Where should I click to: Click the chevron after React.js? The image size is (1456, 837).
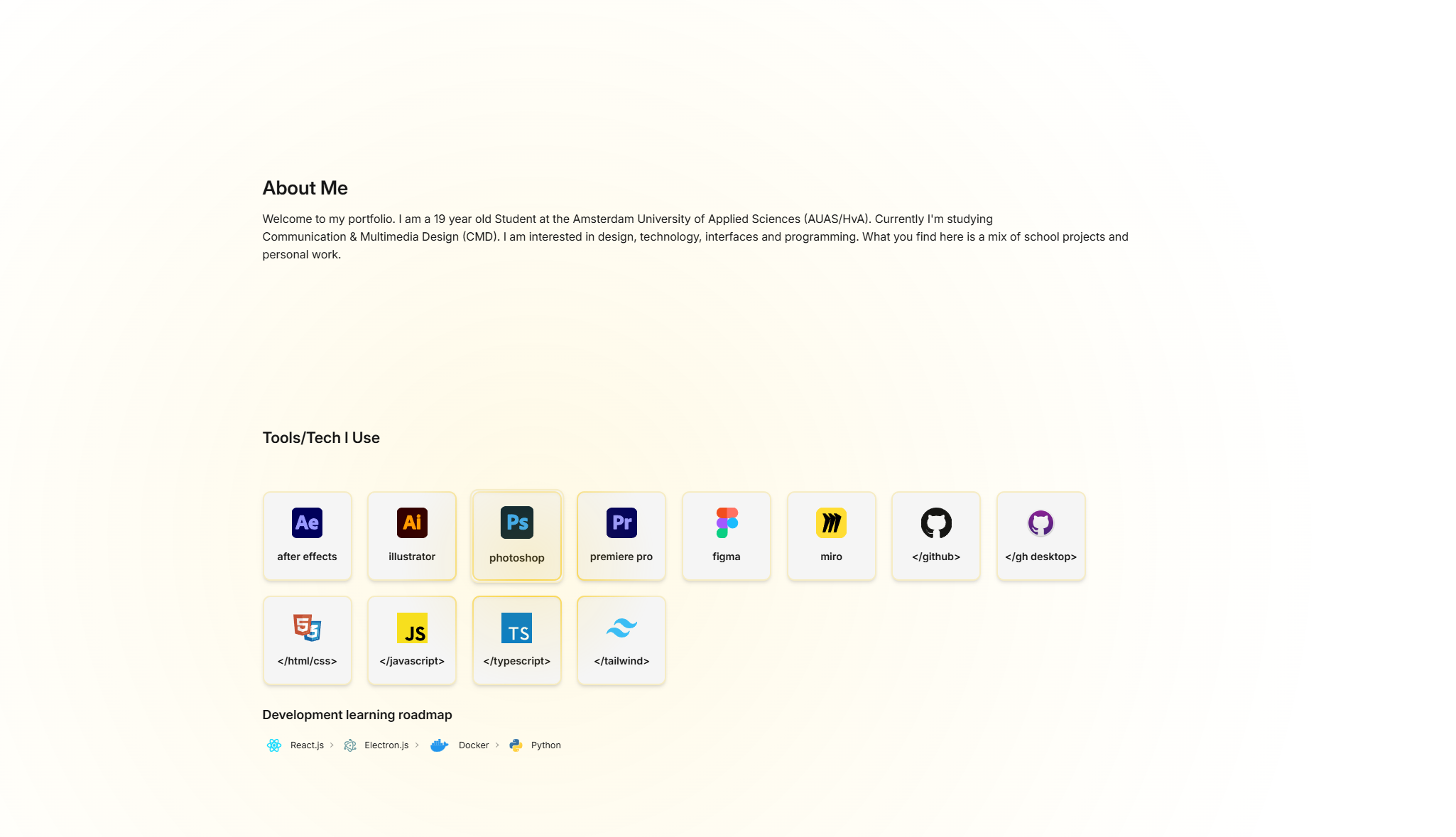[x=332, y=745]
